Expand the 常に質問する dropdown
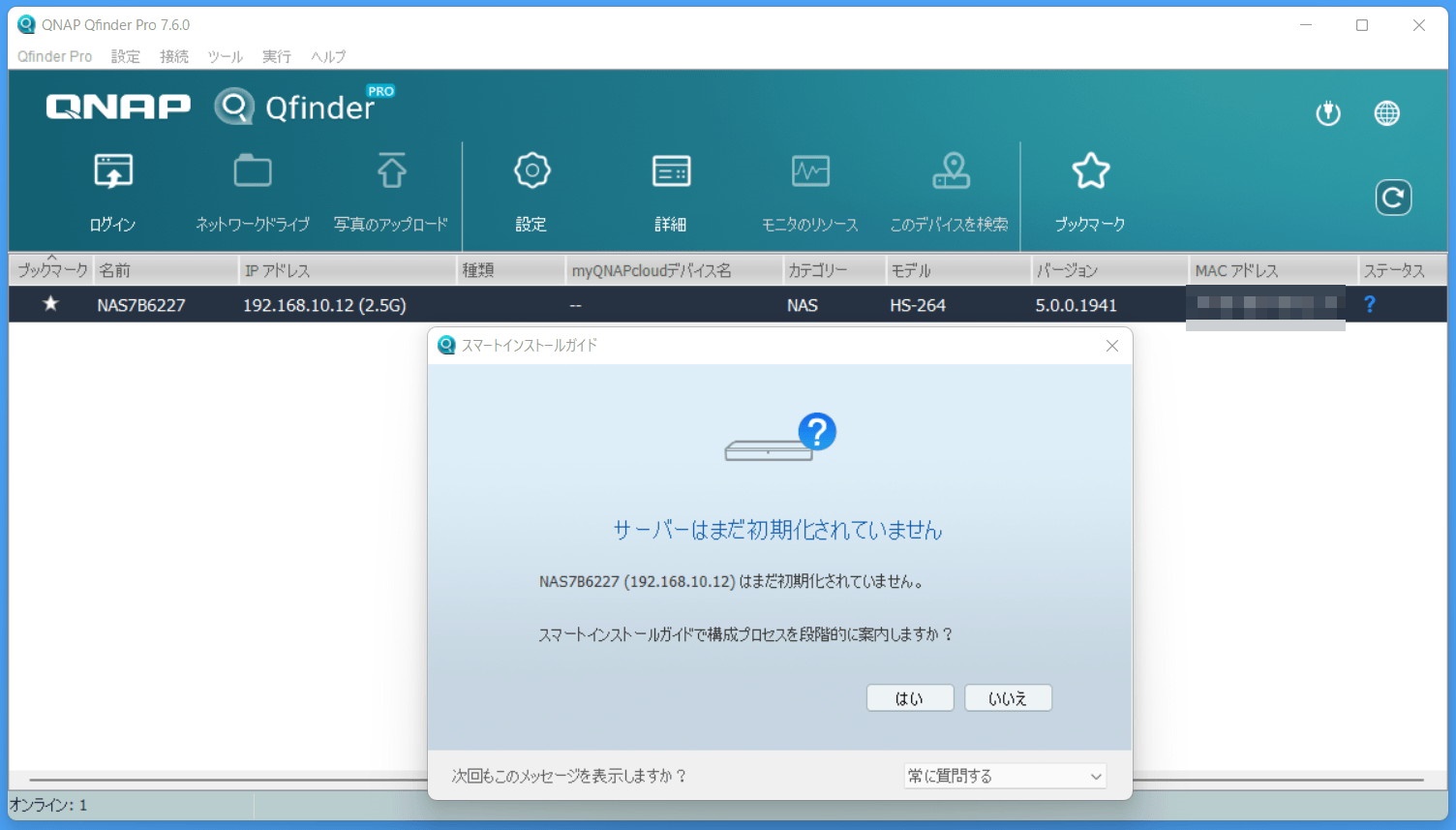 click(x=1005, y=776)
